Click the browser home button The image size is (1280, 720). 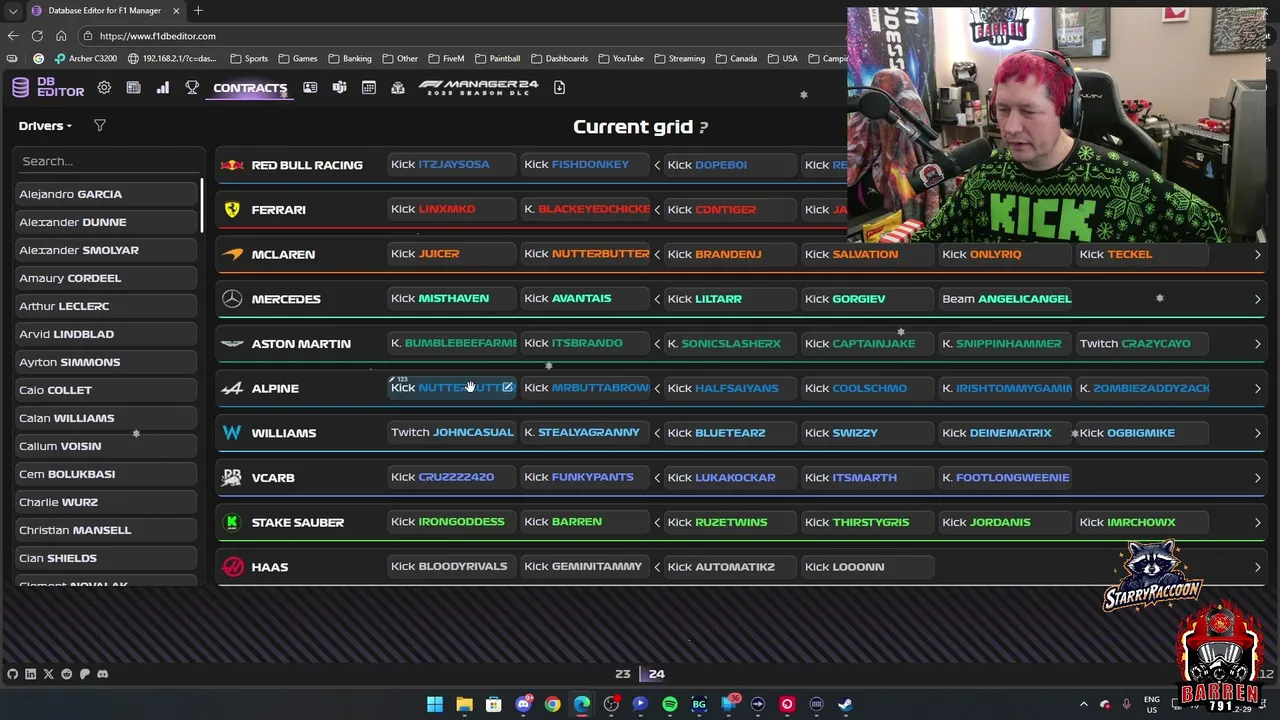(61, 36)
